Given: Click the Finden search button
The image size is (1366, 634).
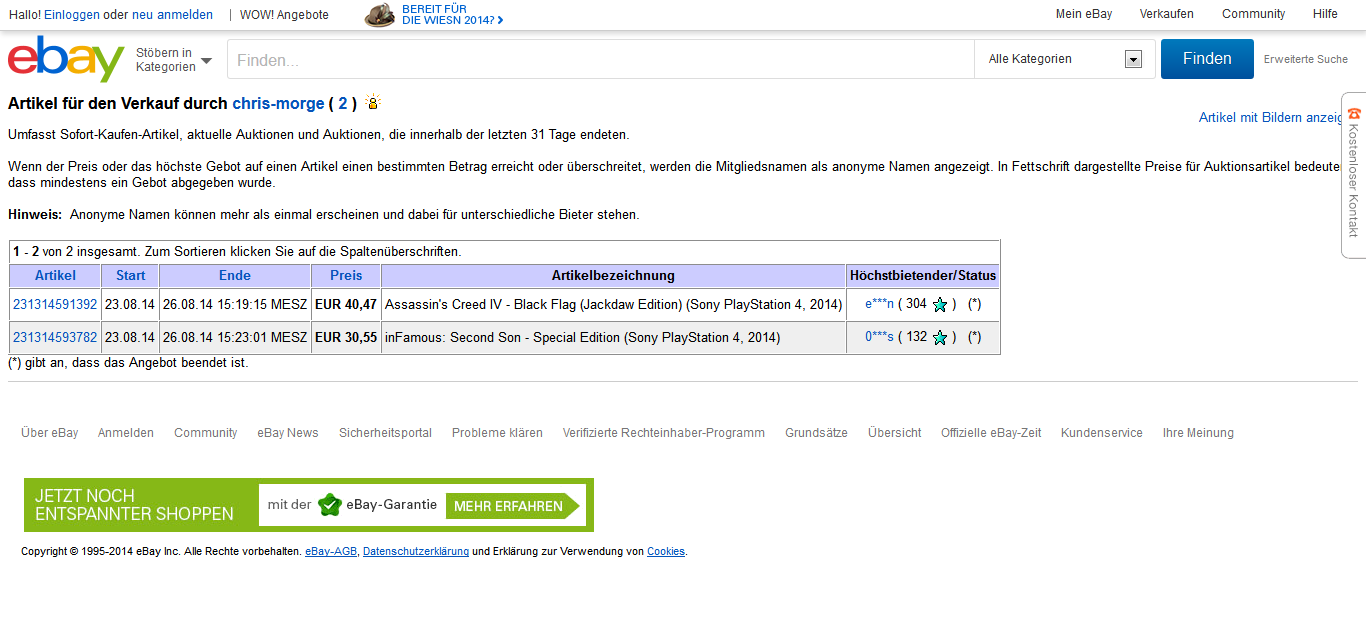Looking at the screenshot, I should coord(1207,59).
